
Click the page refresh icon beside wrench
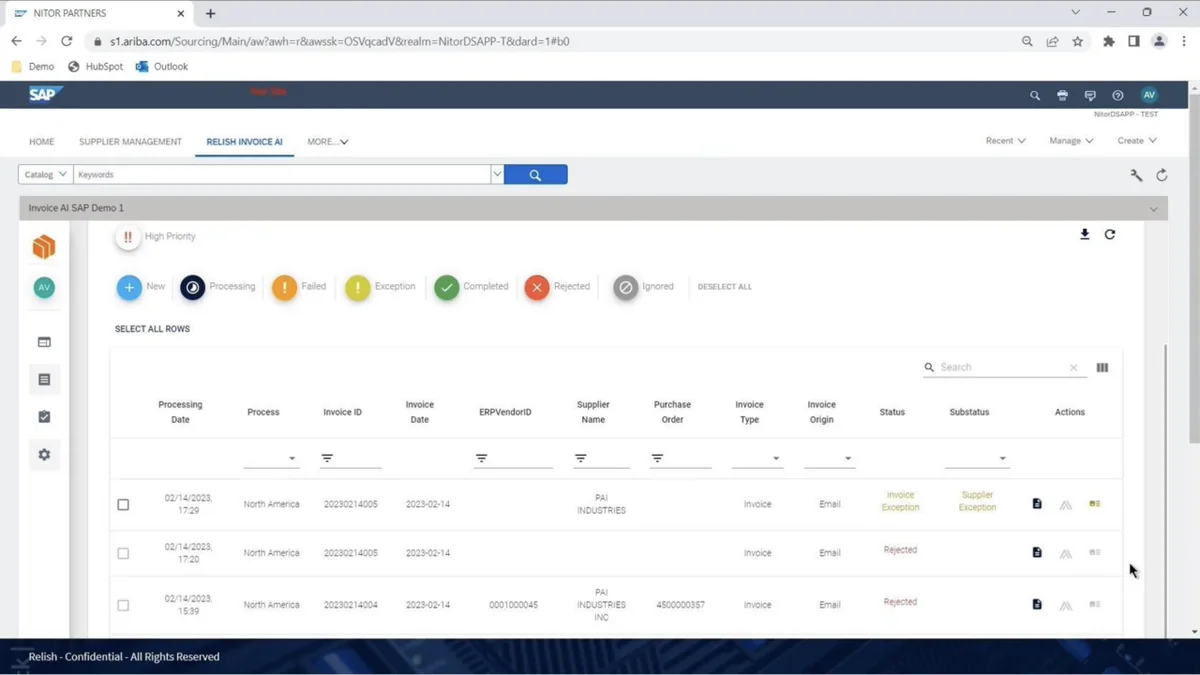[x=1162, y=175]
